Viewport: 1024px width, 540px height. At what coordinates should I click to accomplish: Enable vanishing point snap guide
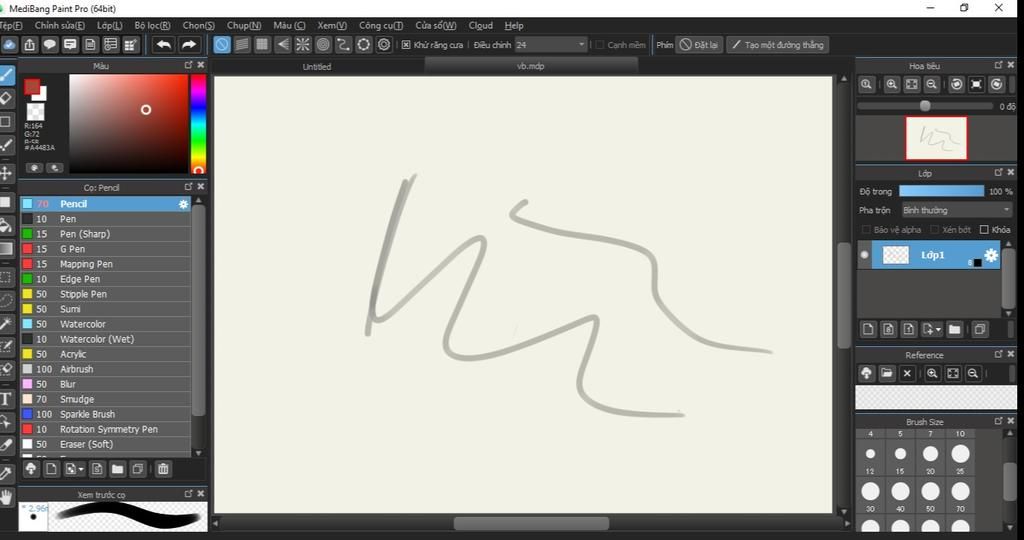tap(283, 44)
